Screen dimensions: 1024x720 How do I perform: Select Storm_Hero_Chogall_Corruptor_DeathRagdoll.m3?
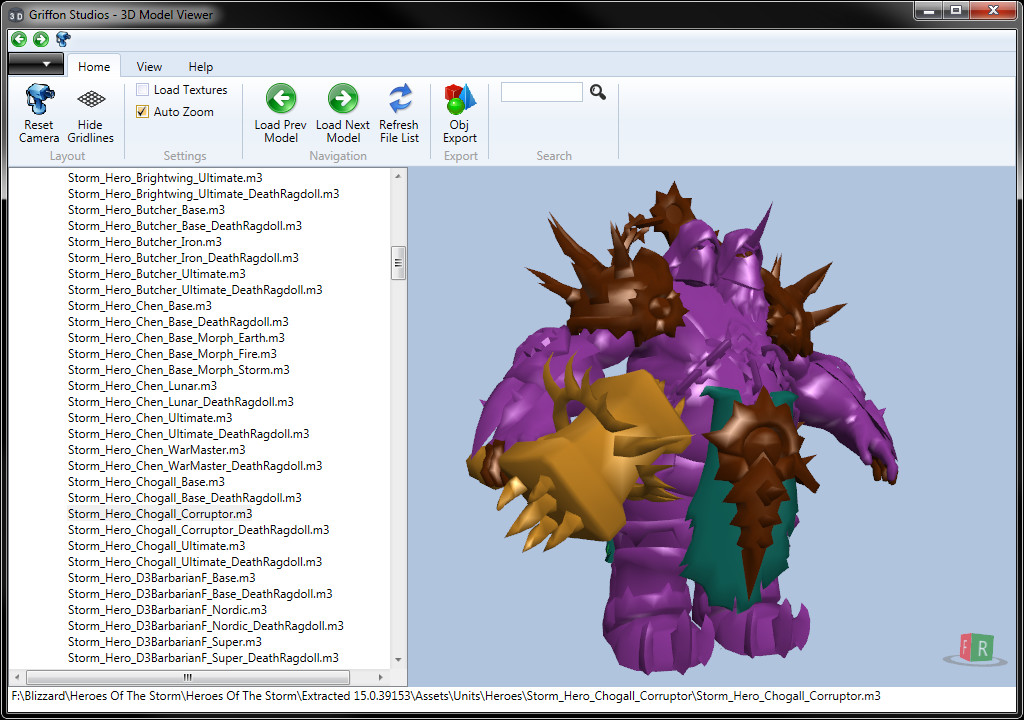coord(199,530)
